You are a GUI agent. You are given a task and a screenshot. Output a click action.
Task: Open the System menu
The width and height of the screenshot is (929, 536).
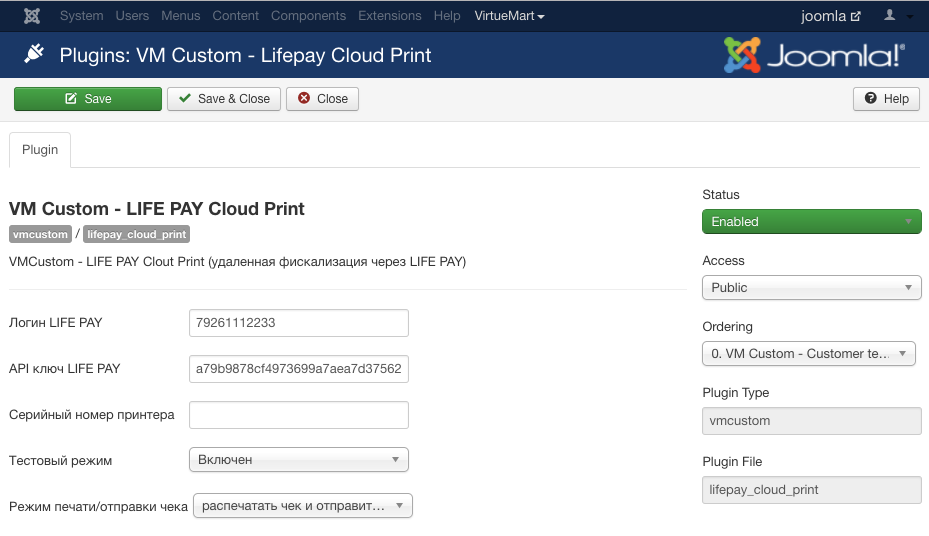(81, 16)
